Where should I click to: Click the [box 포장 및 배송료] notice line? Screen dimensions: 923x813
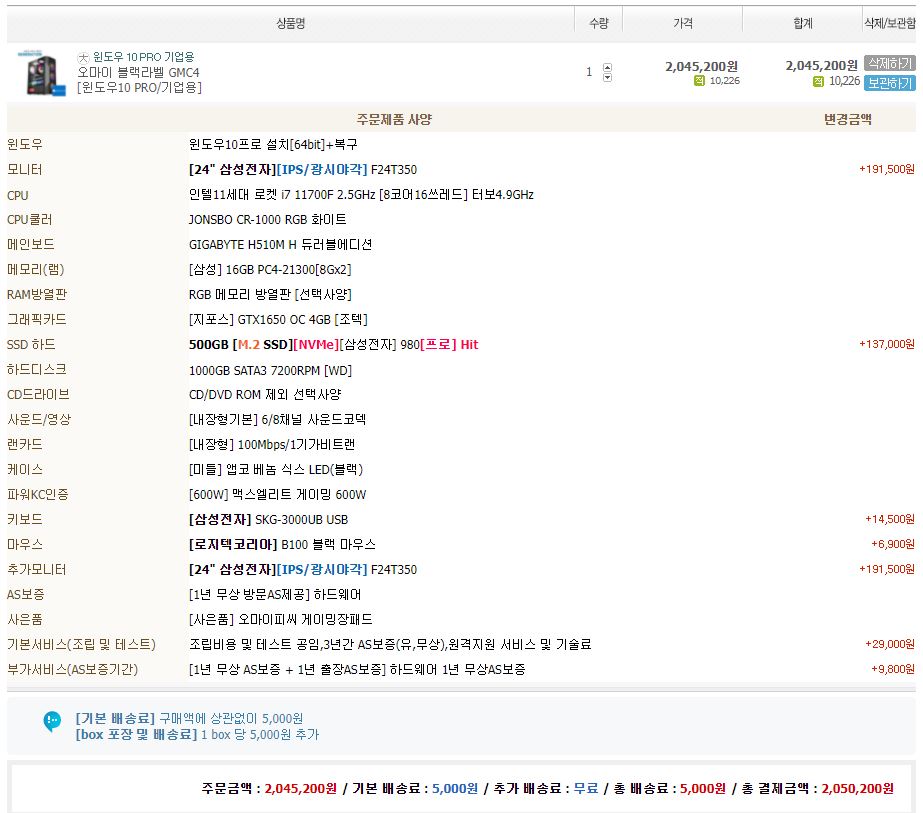(197, 735)
